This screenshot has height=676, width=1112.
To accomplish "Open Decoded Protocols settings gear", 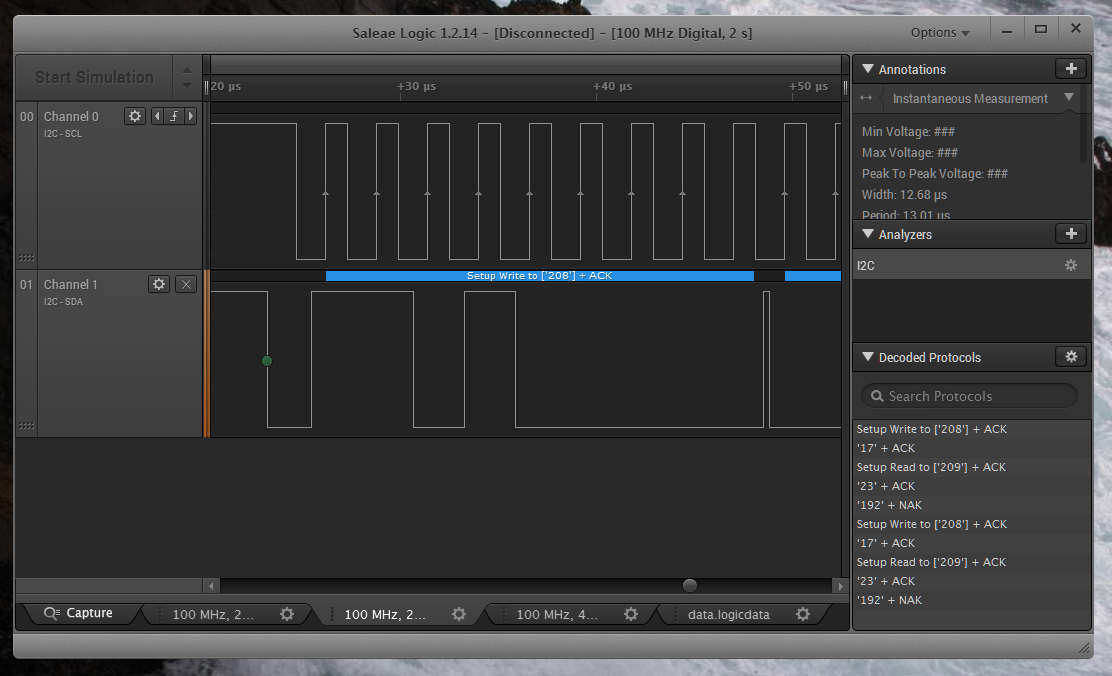I will coord(1071,357).
